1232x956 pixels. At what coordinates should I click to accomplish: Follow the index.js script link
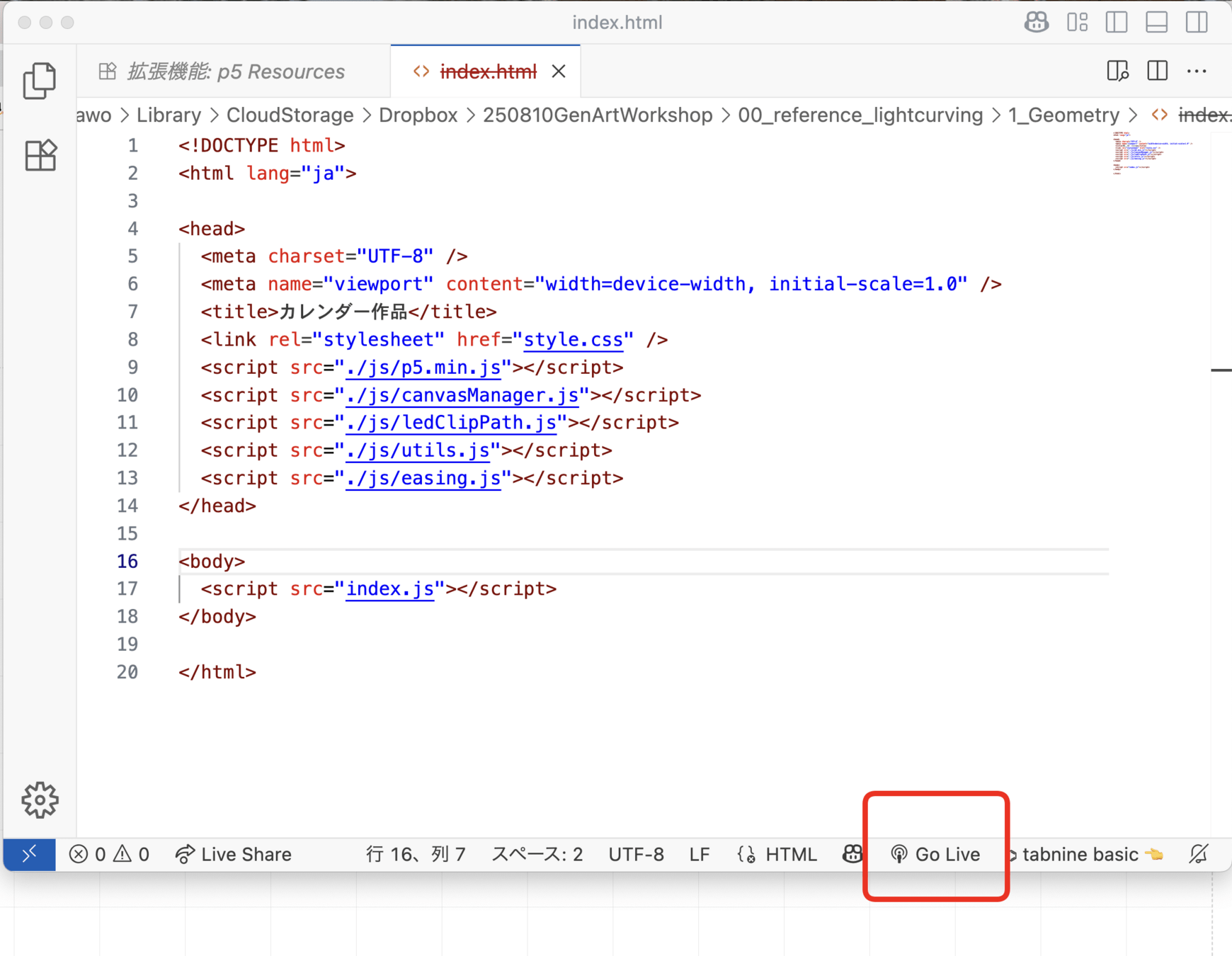(389, 589)
